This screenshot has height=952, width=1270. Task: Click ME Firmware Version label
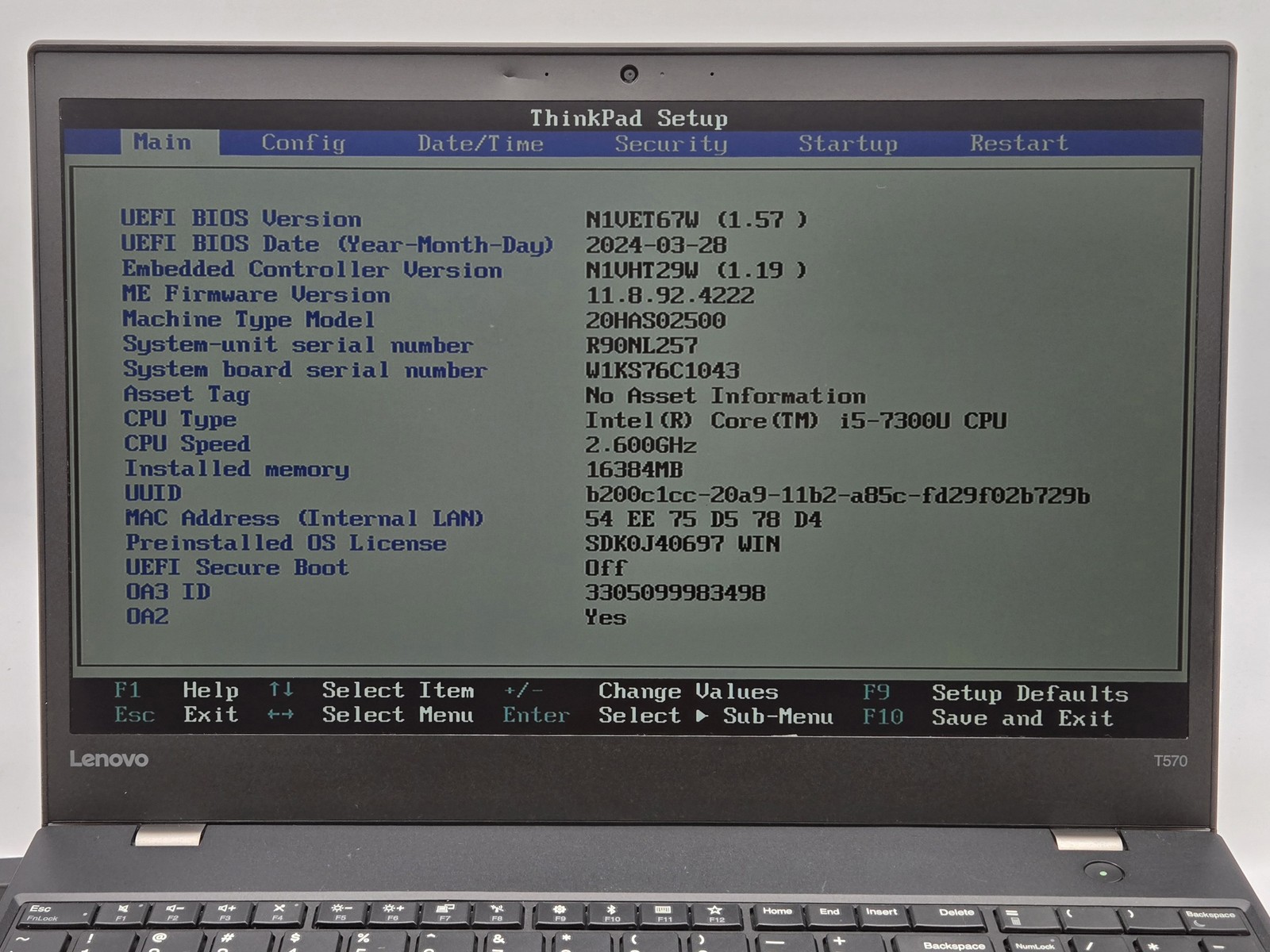(256, 294)
